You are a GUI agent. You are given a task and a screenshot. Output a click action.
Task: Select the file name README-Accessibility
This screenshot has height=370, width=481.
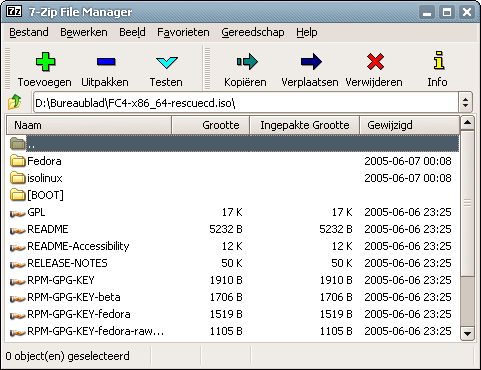click(78, 246)
